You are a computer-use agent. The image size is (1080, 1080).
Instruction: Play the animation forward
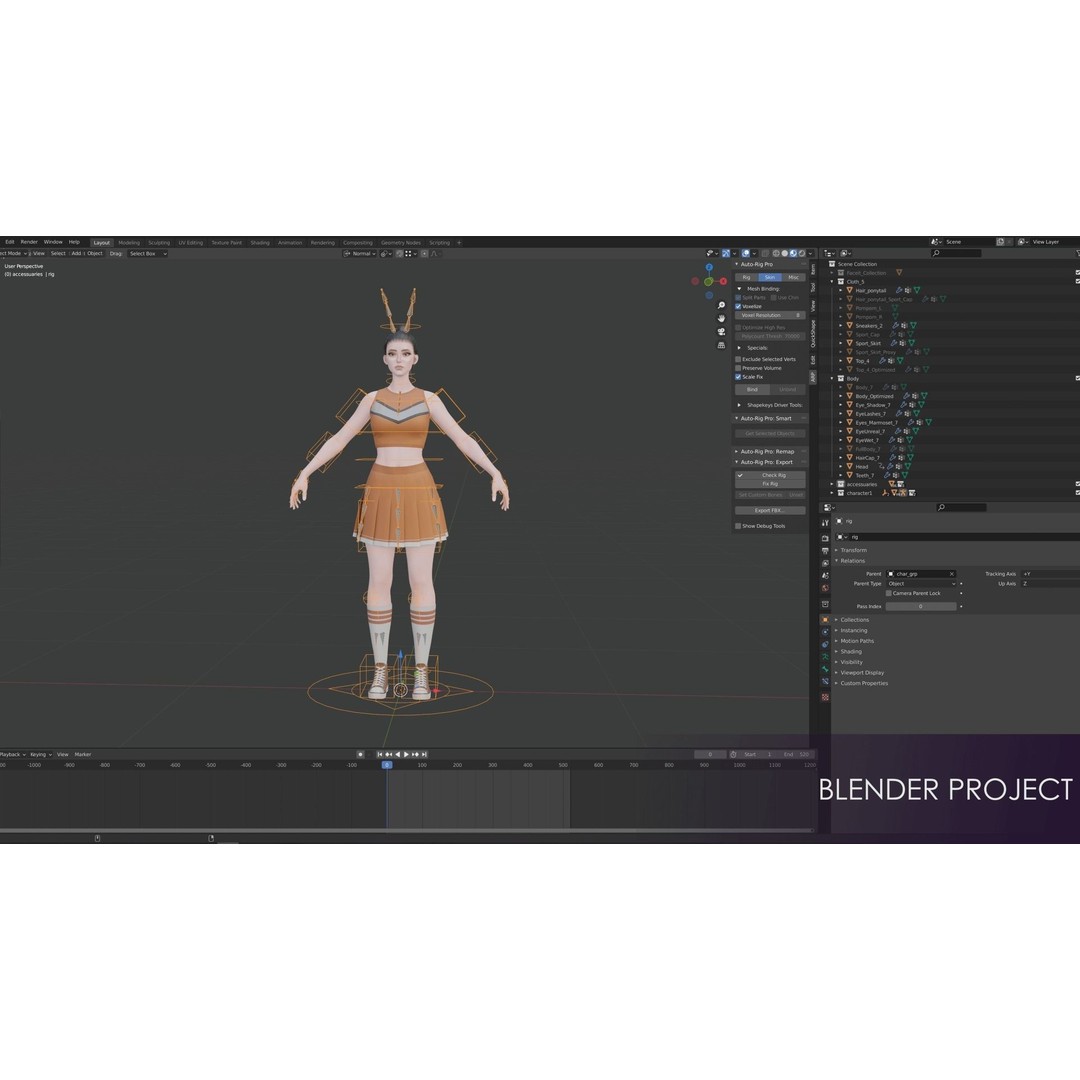[406, 754]
